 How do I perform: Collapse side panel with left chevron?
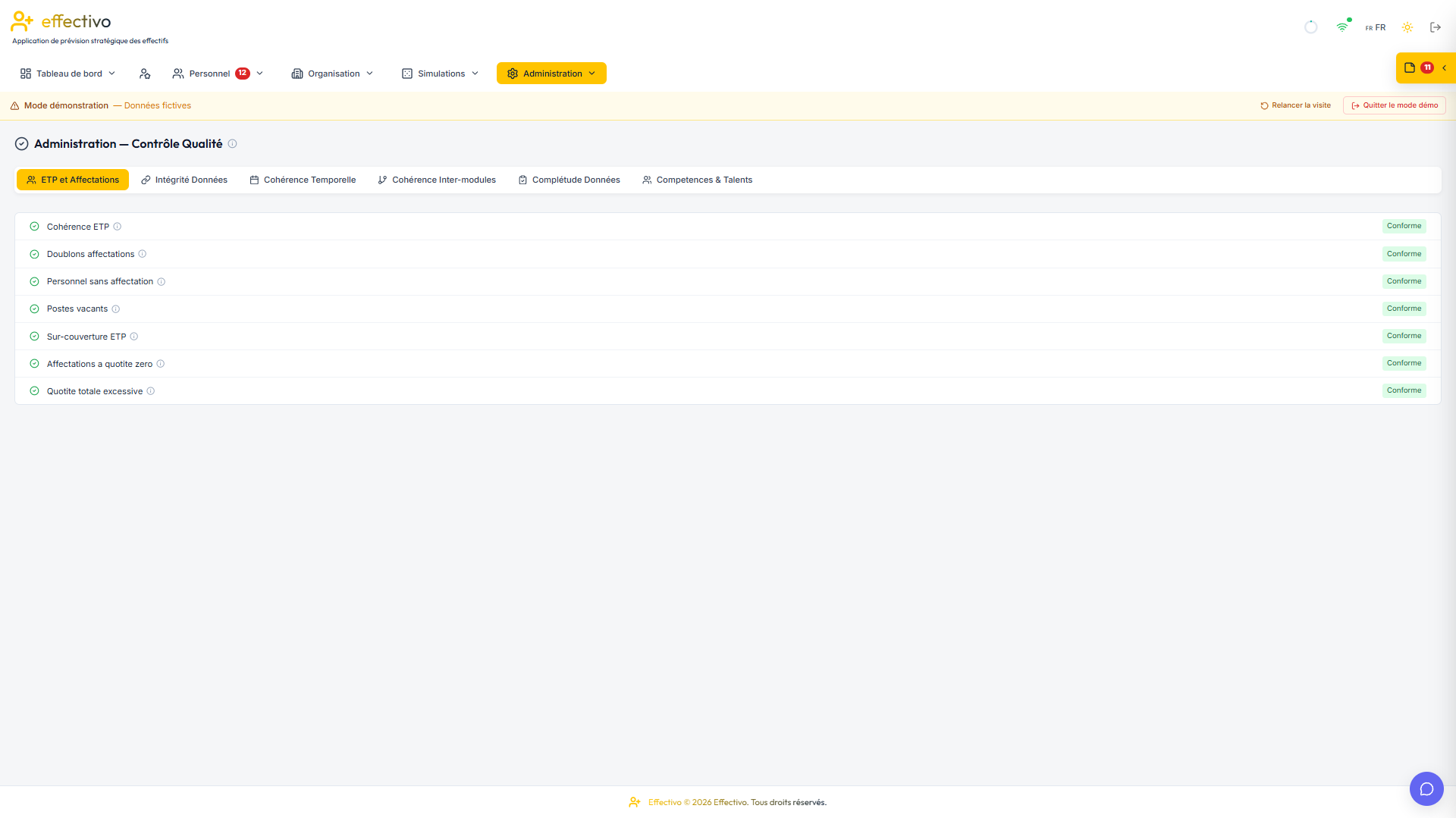pyautogui.click(x=1445, y=68)
